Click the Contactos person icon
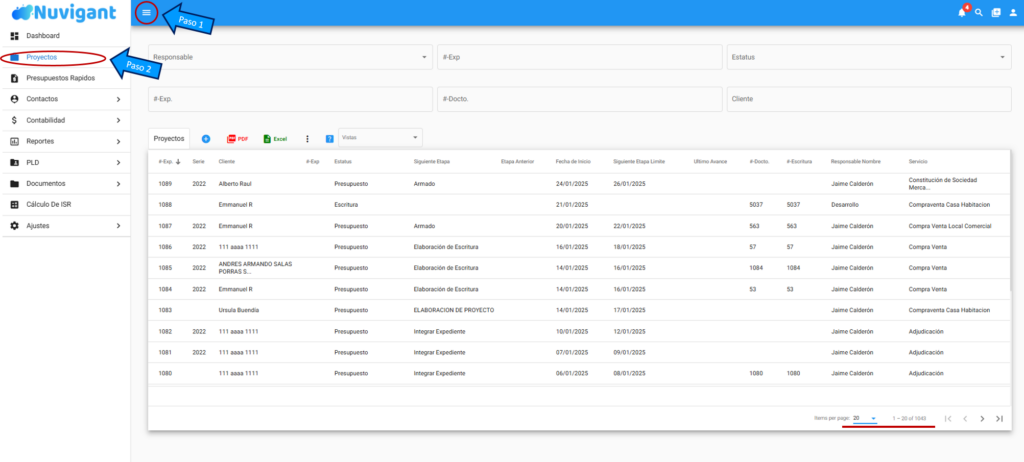The image size is (1024, 462). [14, 99]
